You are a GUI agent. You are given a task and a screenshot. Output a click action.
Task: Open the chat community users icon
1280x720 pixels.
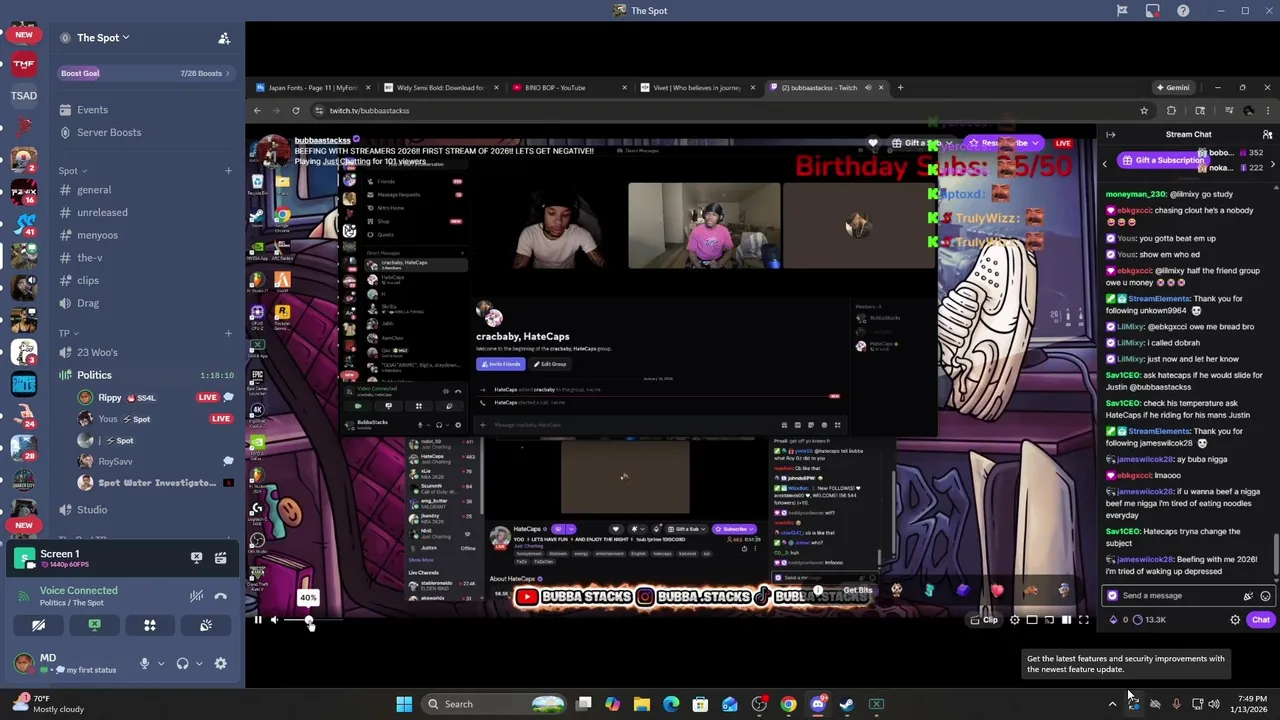coord(1267,134)
